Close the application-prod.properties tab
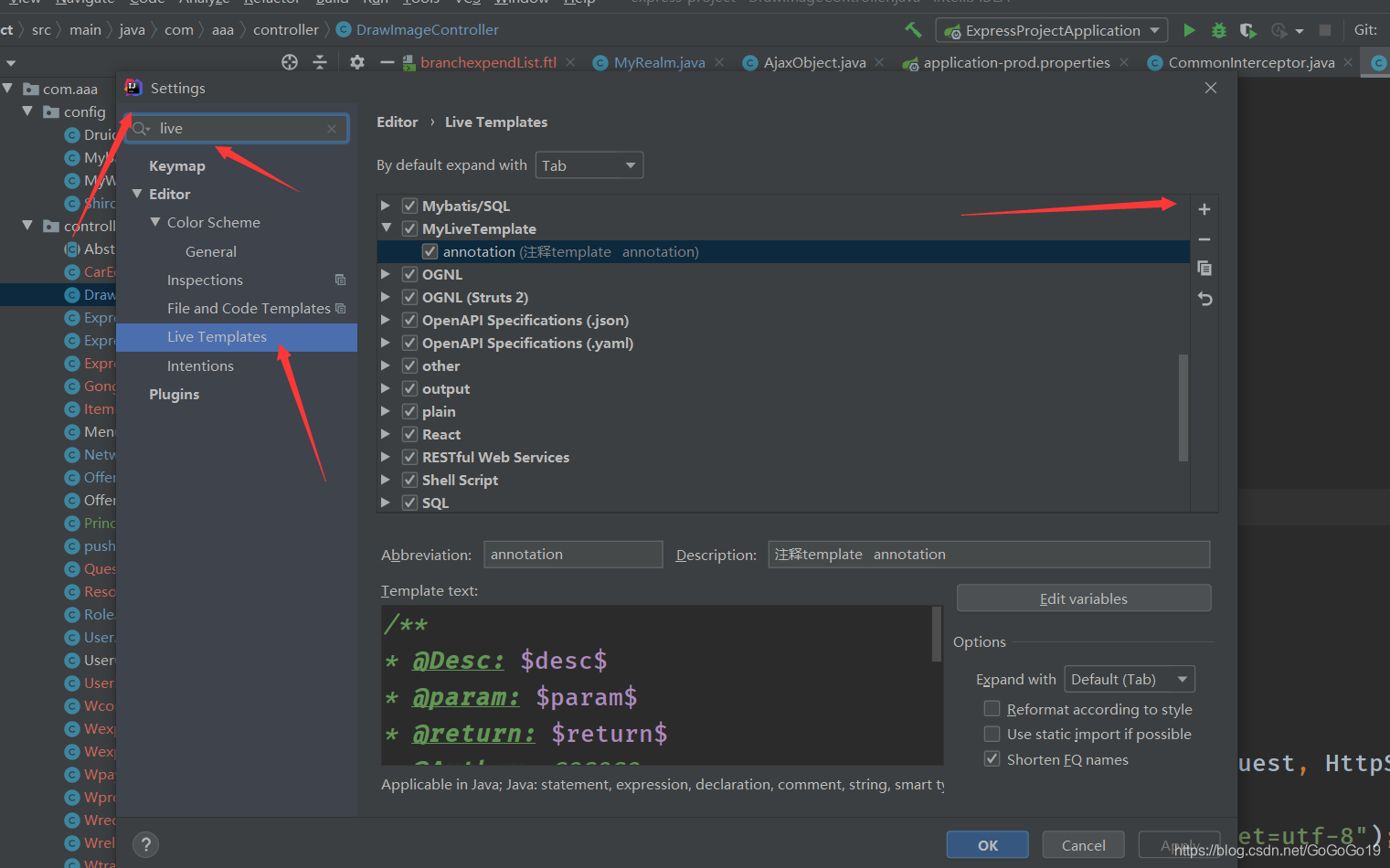The width and height of the screenshot is (1390, 868). coord(1124,62)
